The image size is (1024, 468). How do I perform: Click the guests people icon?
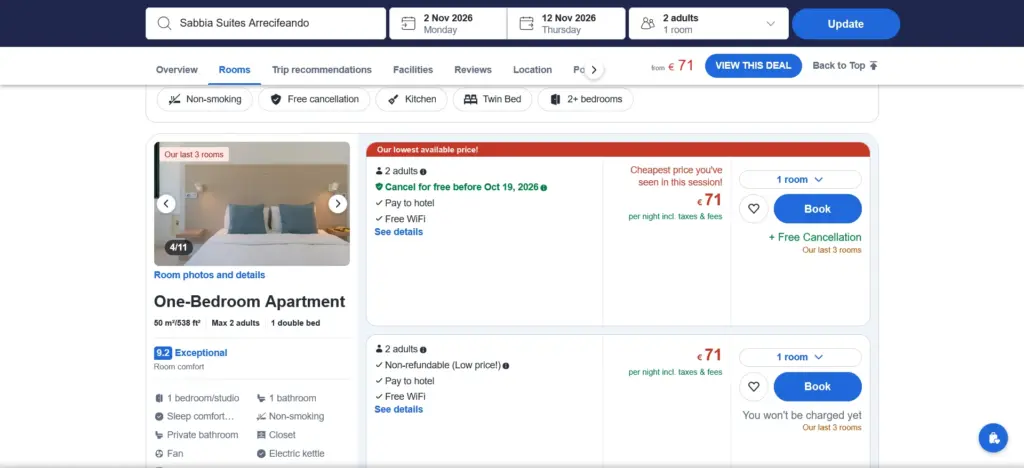pos(648,23)
